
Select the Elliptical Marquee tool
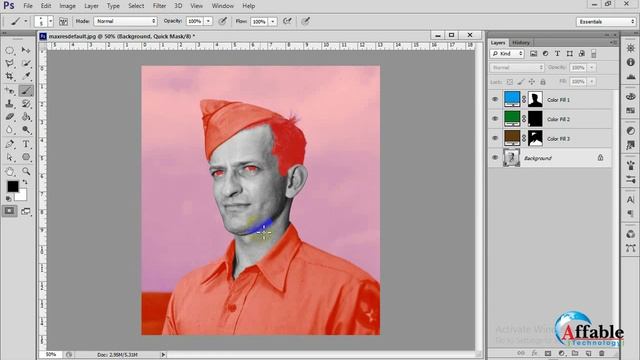[10, 50]
